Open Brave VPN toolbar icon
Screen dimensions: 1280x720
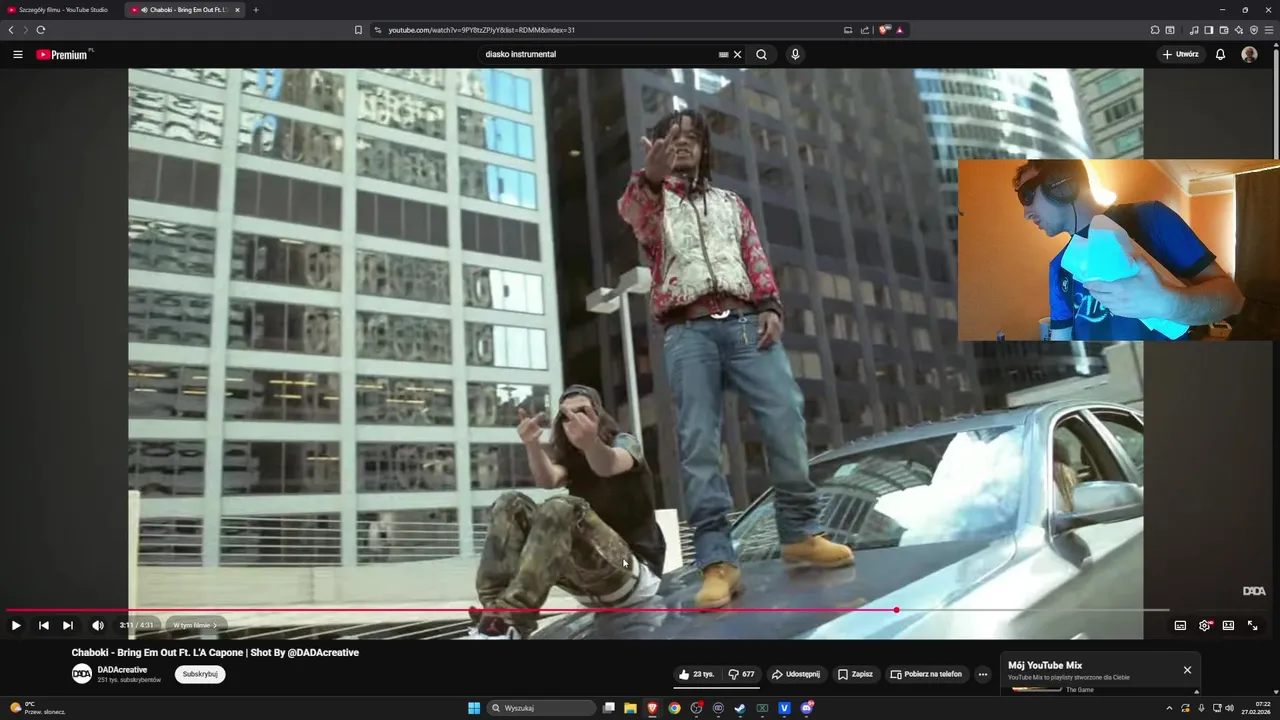pyautogui.click(x=1254, y=30)
